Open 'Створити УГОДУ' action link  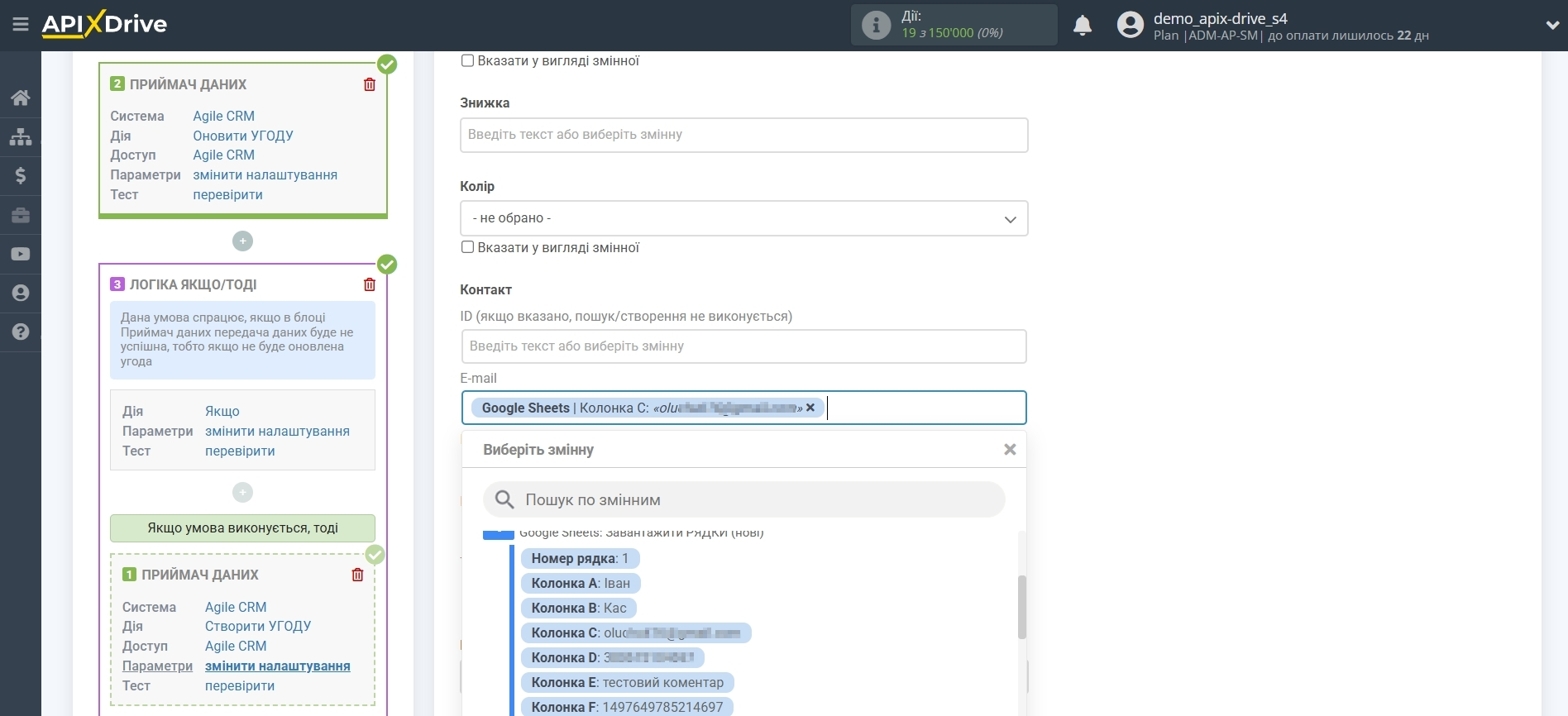pyautogui.click(x=258, y=626)
